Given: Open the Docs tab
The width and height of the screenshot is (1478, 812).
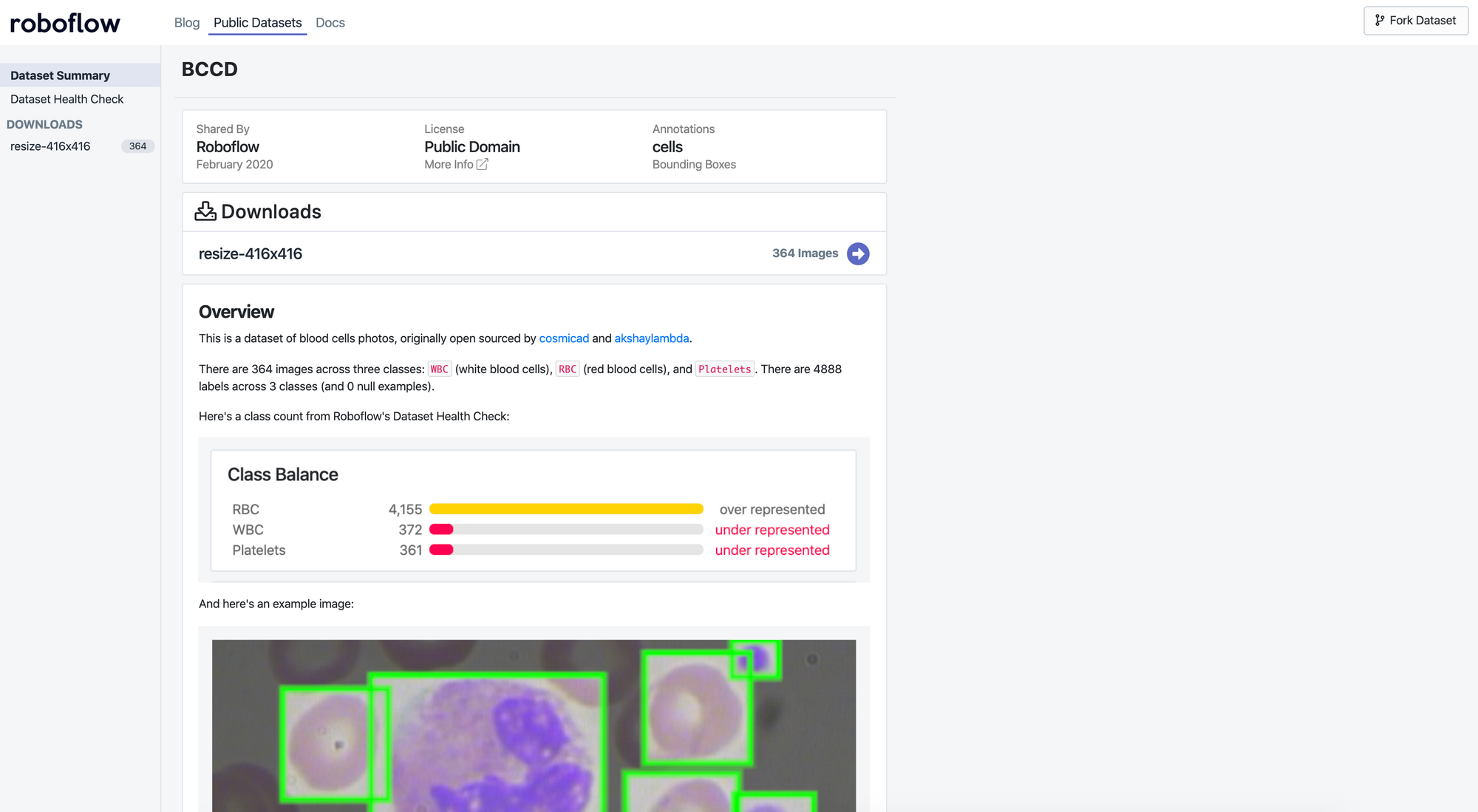Looking at the screenshot, I should tap(330, 22).
